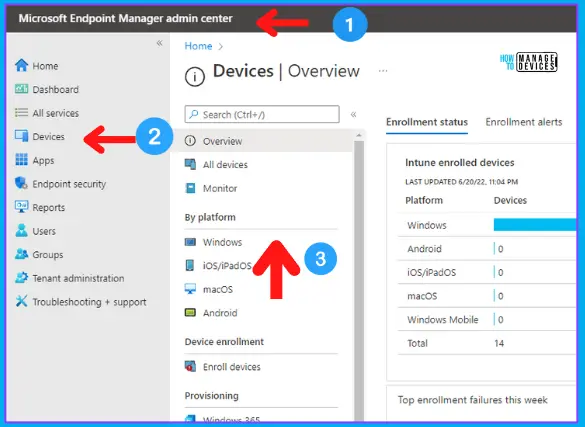Click the macOS monitor icon
This screenshot has width=585, height=427.
coord(190,289)
